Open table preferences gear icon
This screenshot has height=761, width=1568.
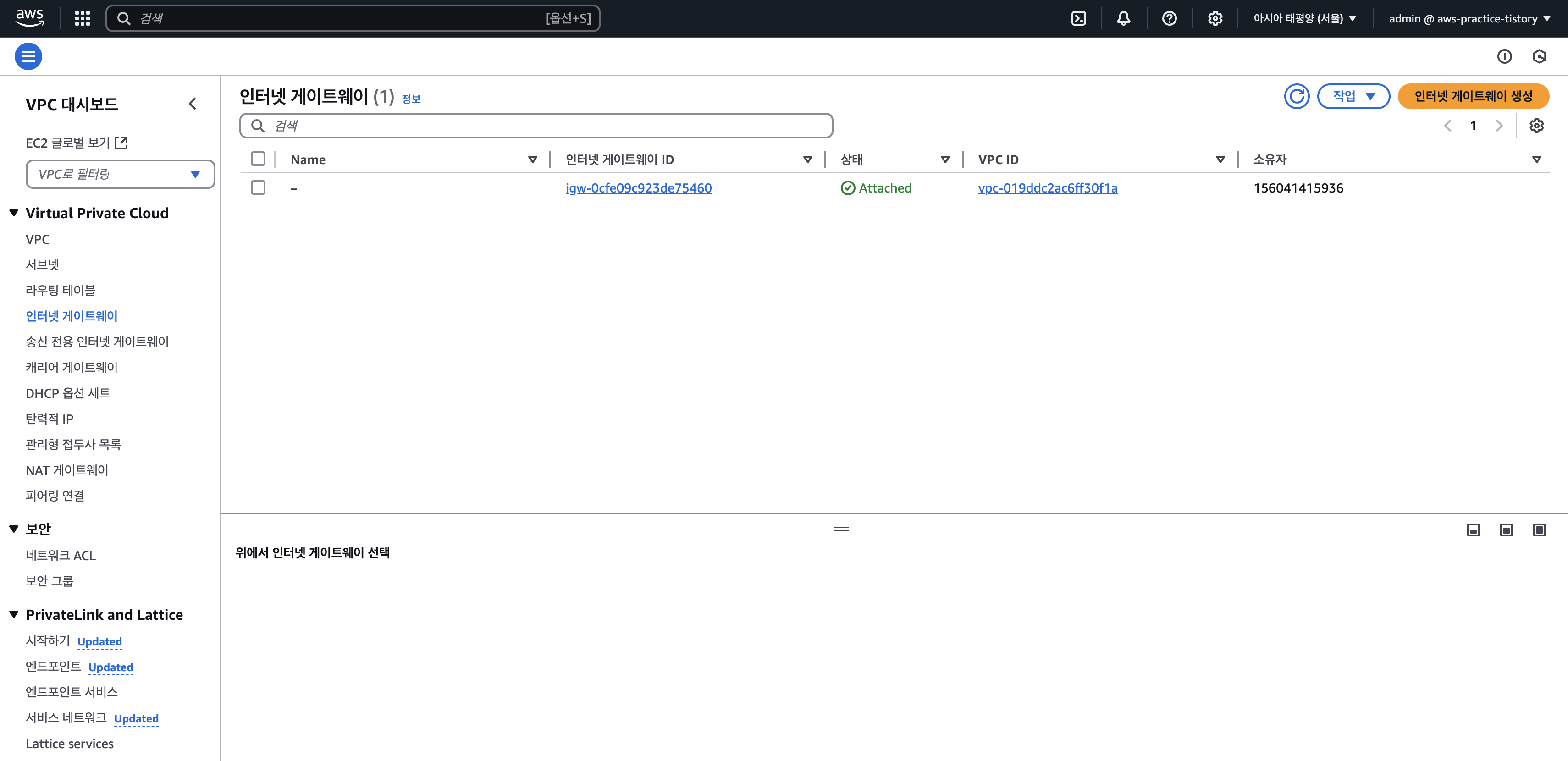1536,126
